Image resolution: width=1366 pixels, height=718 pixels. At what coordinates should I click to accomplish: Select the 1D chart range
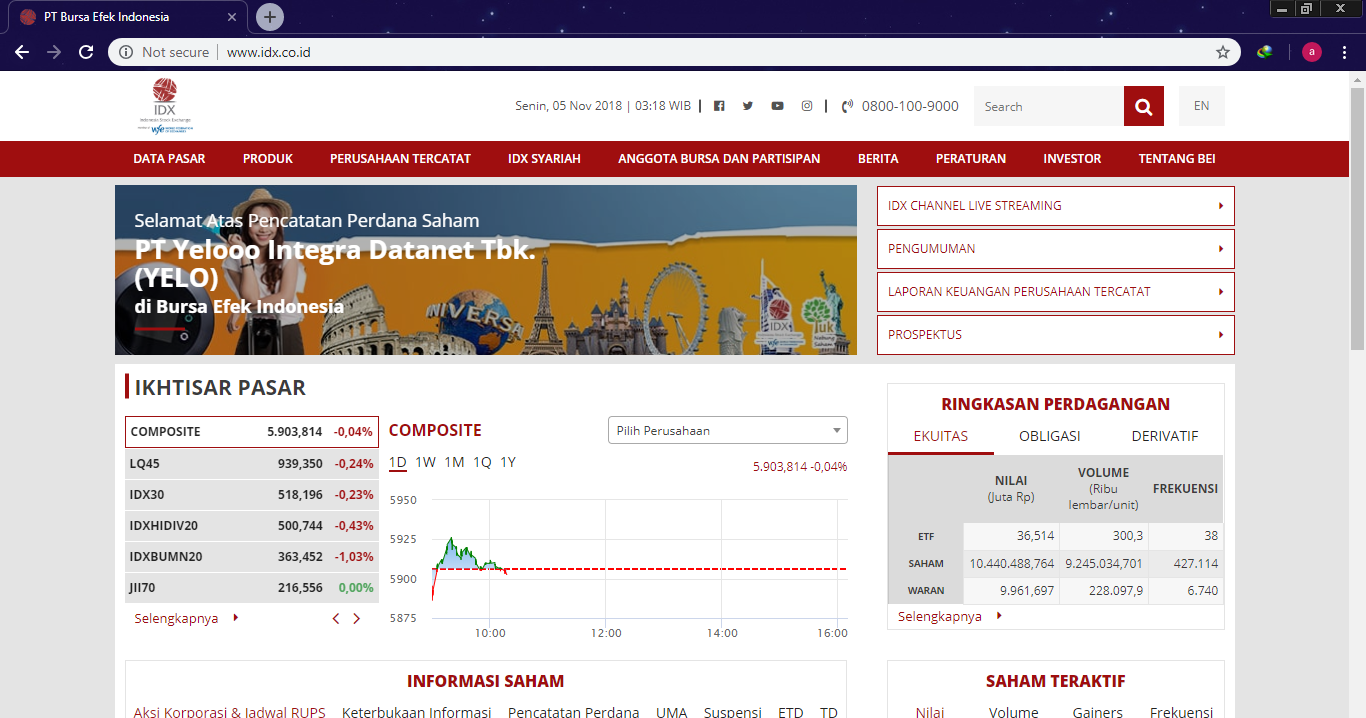[x=398, y=462]
